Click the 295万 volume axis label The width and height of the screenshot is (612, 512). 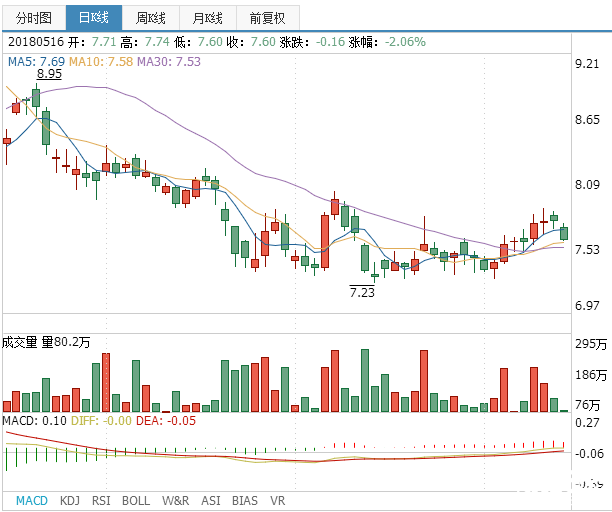tap(591, 344)
